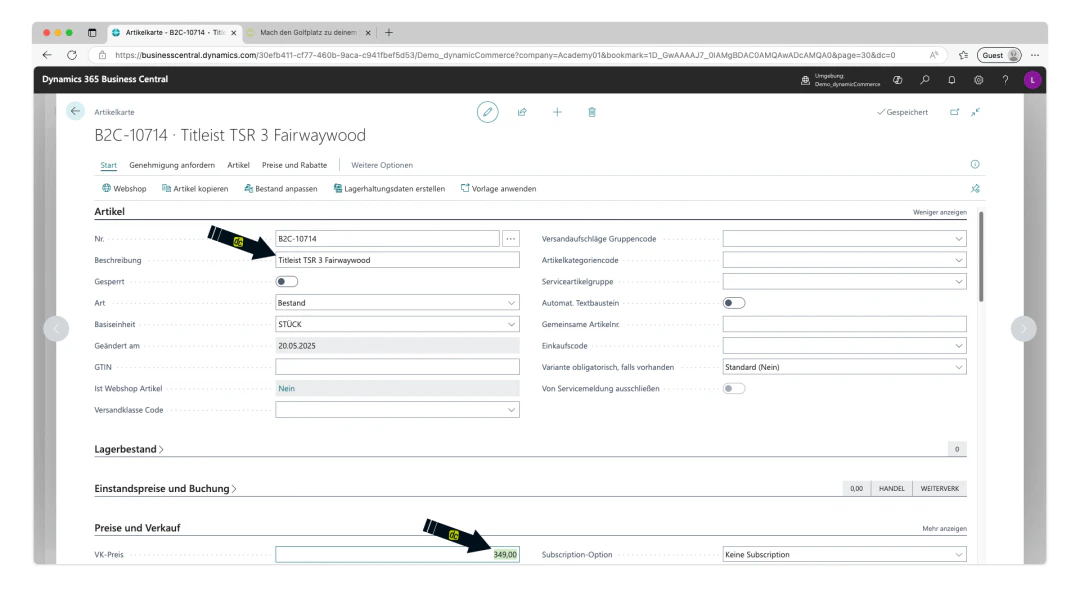This screenshot has height=608, width=1080.
Task: Click Weniger anzeigen link
Action: (939, 212)
